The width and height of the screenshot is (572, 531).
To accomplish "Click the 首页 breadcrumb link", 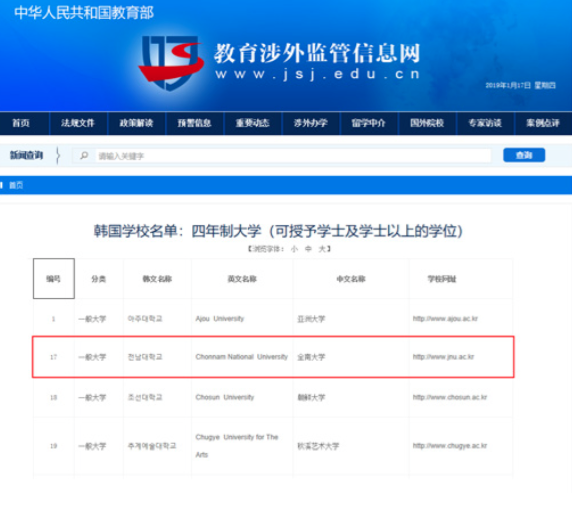I will point(16,185).
